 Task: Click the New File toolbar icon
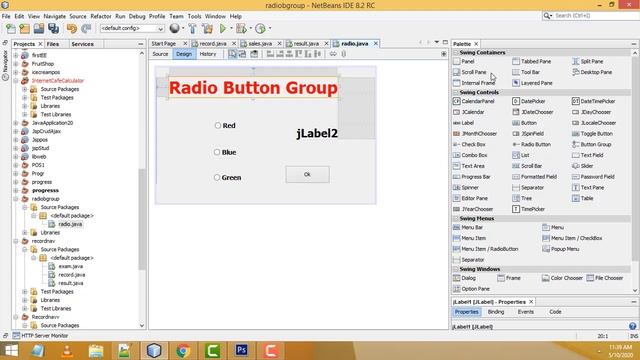(x=11, y=28)
